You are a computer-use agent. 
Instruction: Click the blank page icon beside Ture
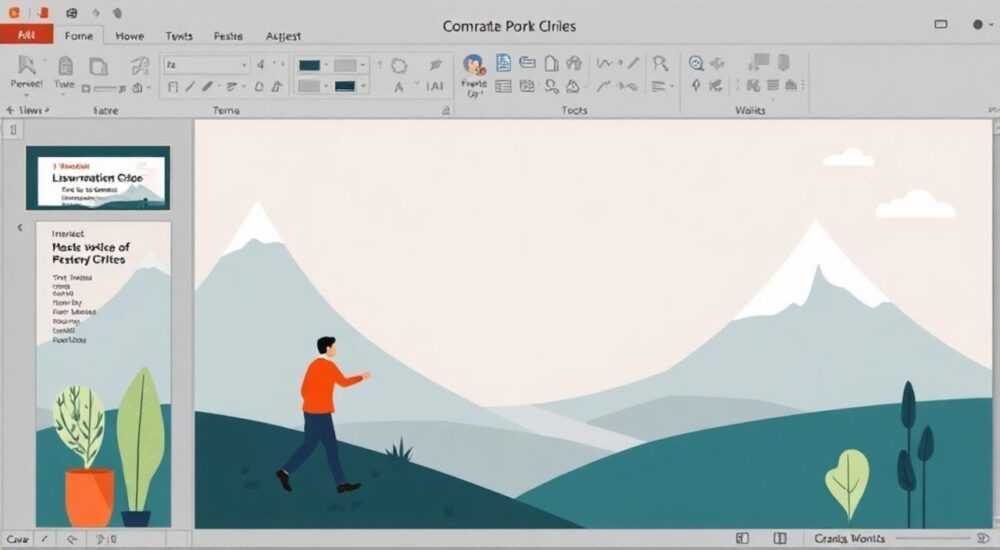tap(98, 66)
